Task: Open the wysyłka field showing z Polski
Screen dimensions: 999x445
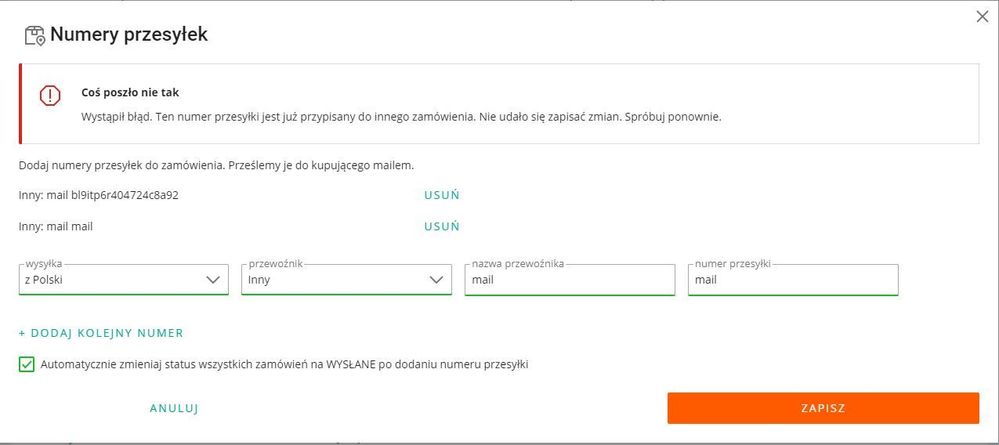Action: point(124,280)
